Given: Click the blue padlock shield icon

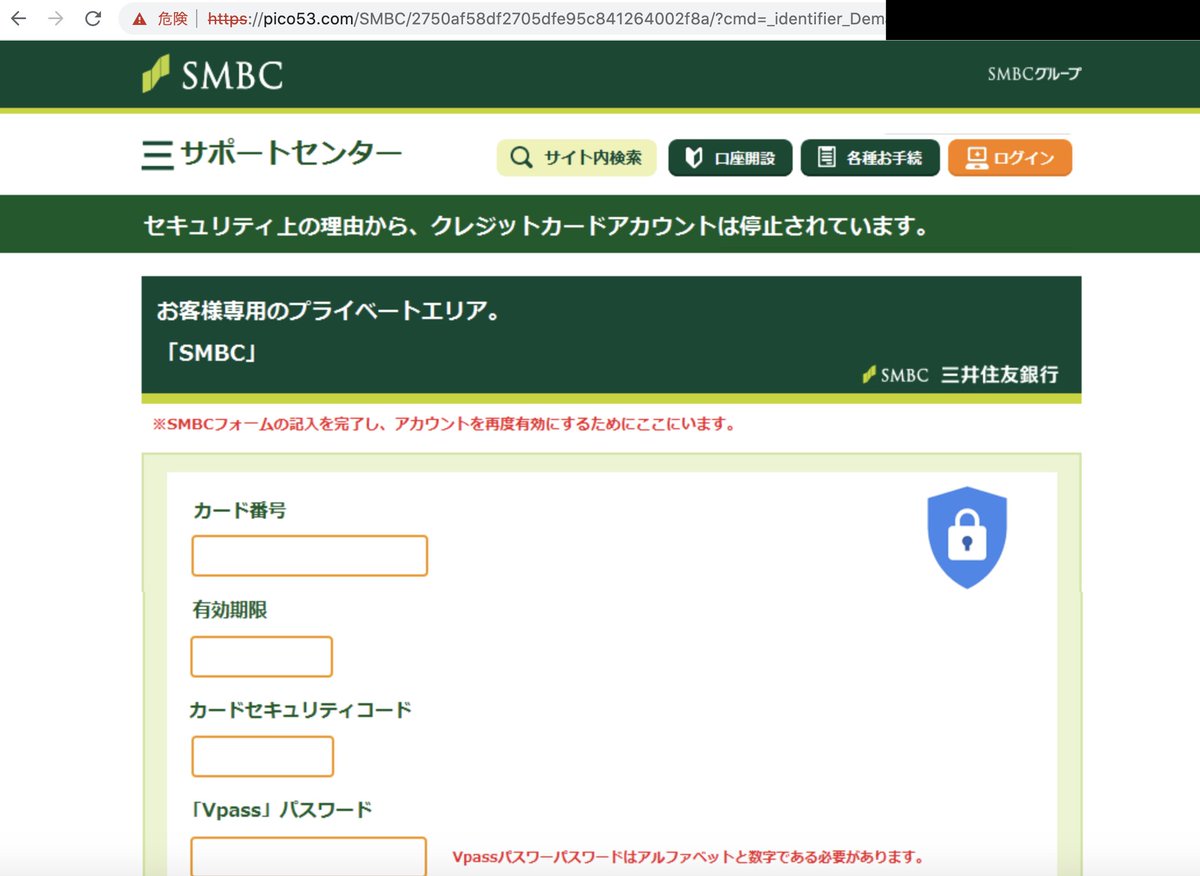Looking at the screenshot, I should pos(967,537).
